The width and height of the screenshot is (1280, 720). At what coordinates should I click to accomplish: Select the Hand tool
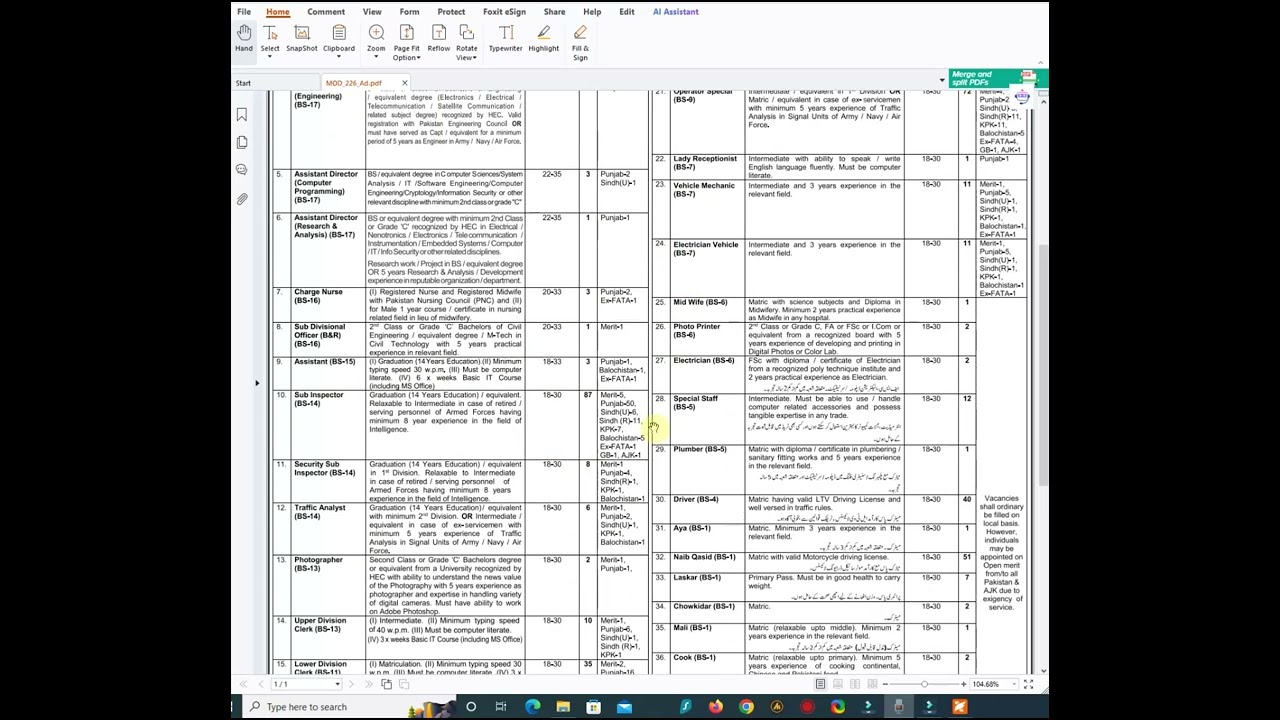(x=244, y=40)
